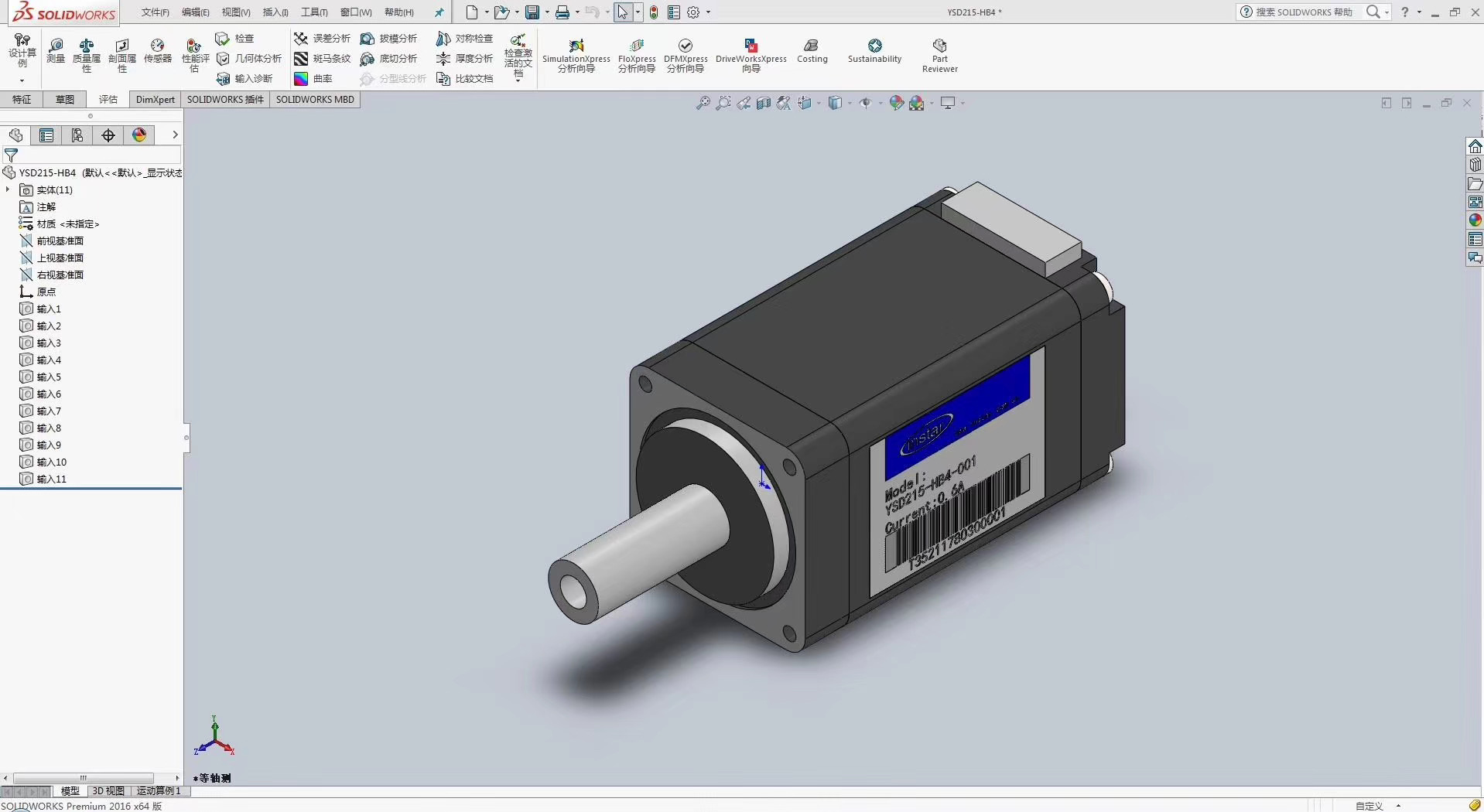Expand 设计算例 design study dropdown
This screenshot has width=1484, height=812.
click(x=22, y=80)
